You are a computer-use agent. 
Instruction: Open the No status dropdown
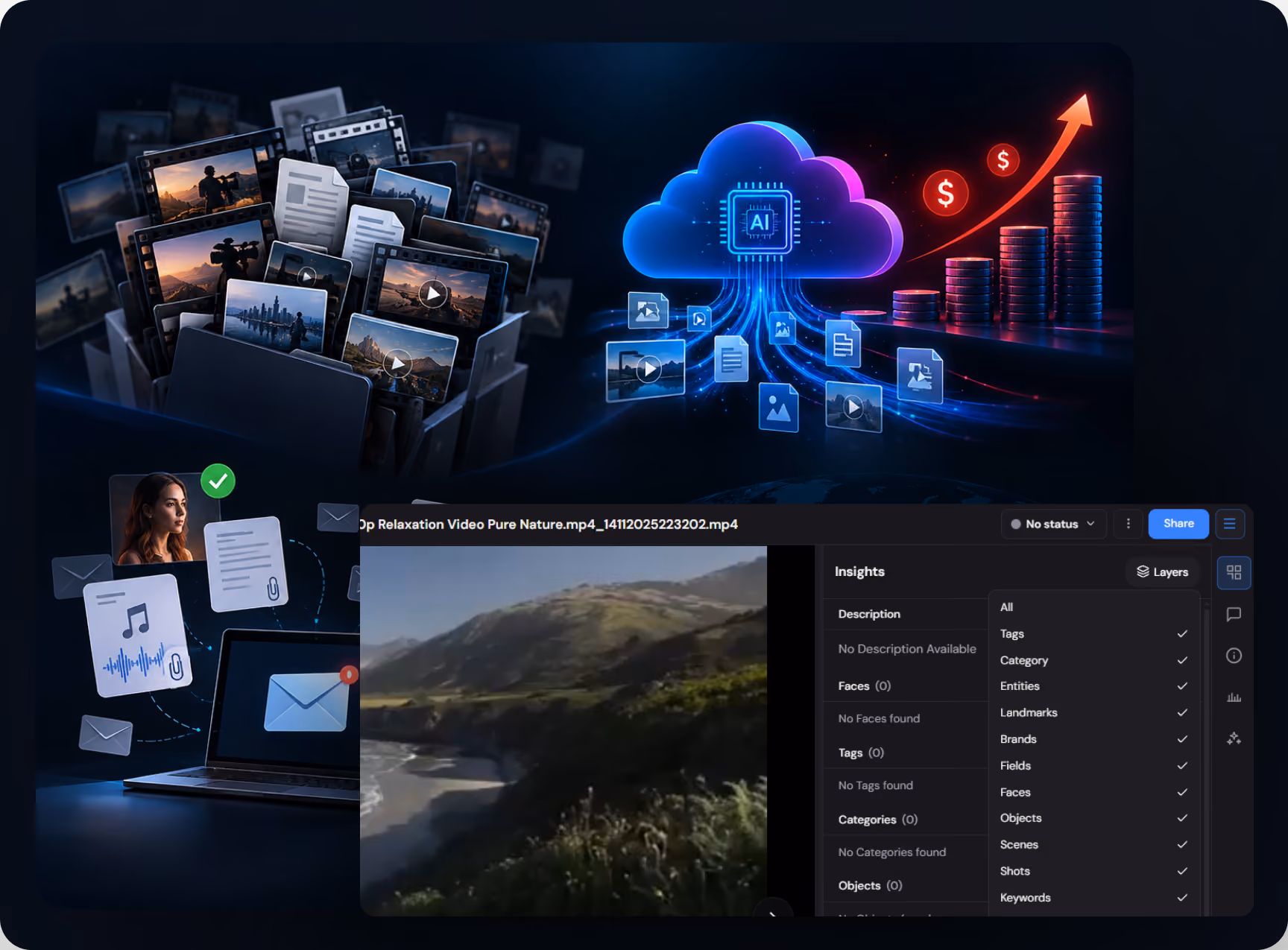click(x=1052, y=524)
